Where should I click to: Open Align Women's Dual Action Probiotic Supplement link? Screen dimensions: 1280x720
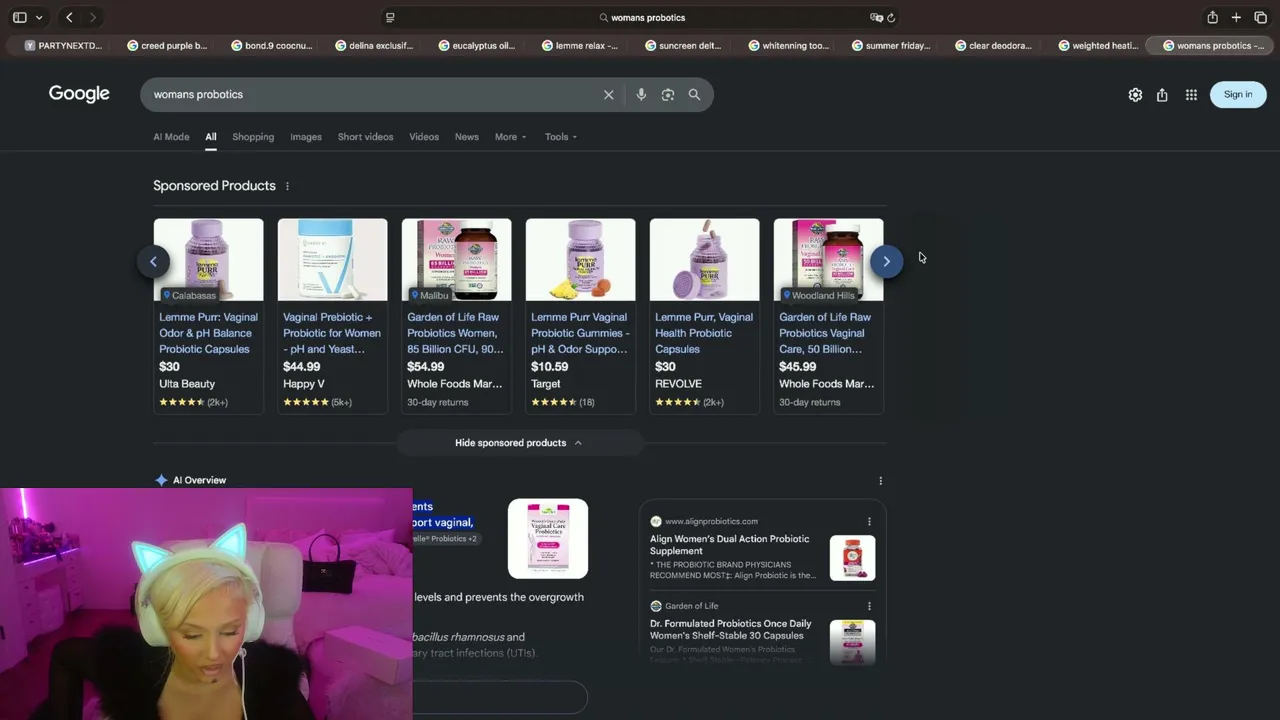click(730, 545)
